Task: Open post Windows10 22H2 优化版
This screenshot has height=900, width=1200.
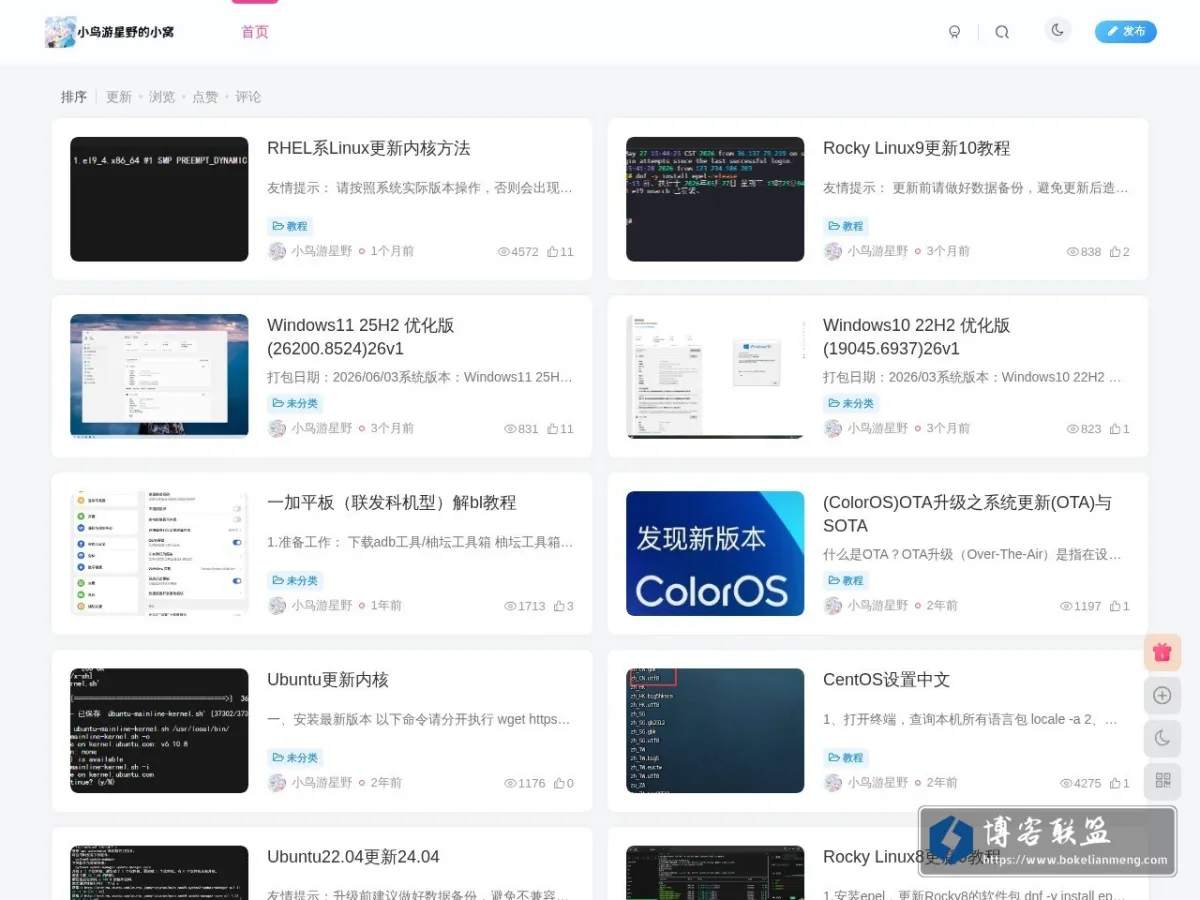Action: click(x=917, y=337)
